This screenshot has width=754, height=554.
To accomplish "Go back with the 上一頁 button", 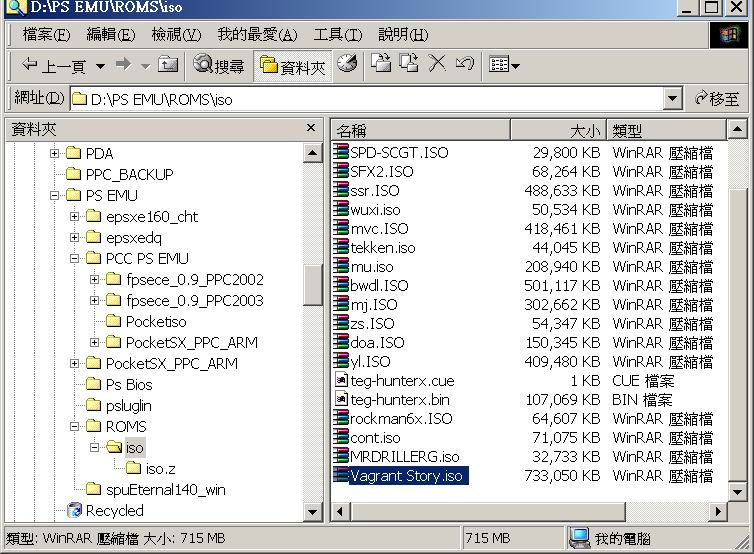I will click(x=53, y=65).
